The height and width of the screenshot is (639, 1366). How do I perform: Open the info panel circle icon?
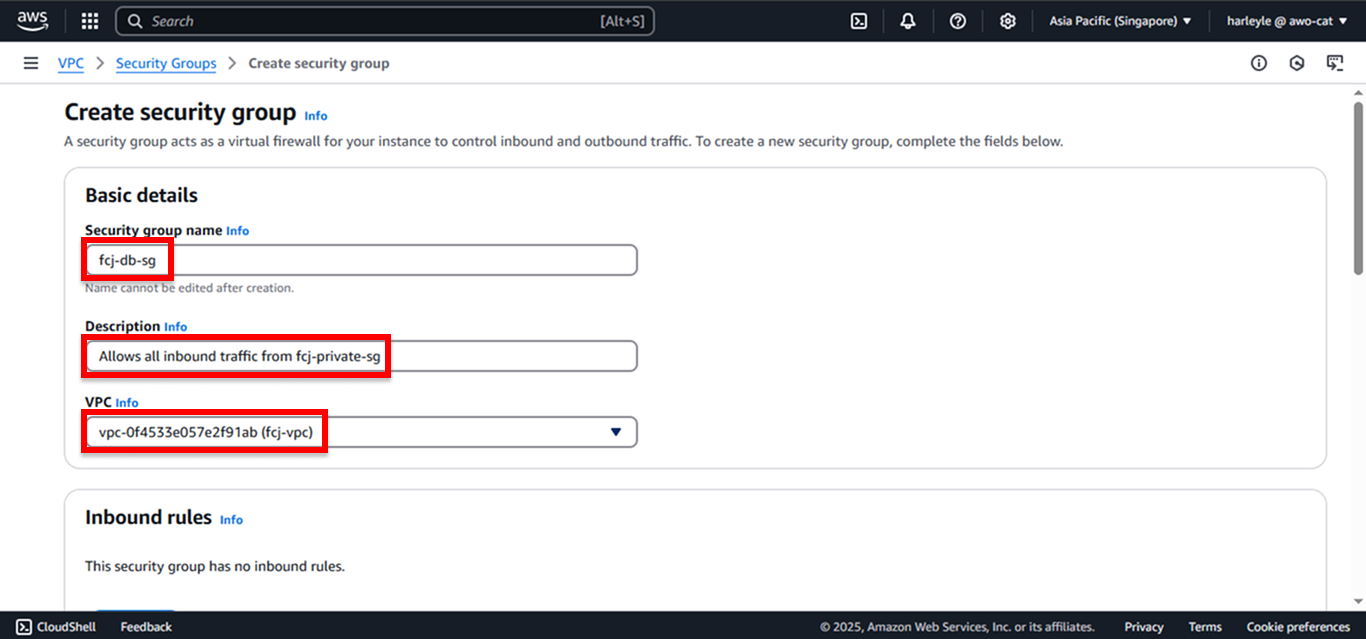pyautogui.click(x=1259, y=63)
